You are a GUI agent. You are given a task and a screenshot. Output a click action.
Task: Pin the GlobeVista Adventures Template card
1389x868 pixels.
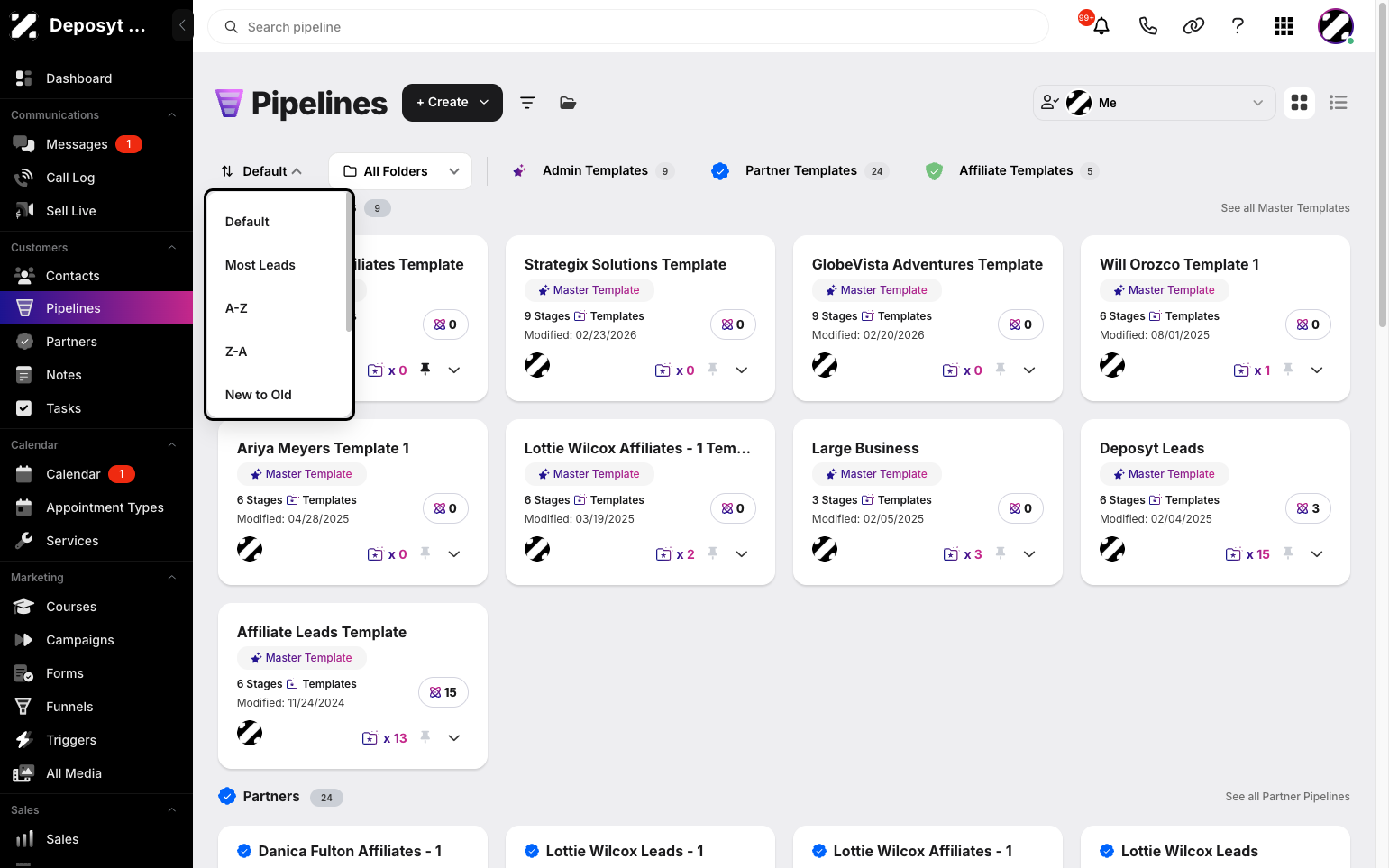pyautogui.click(x=1000, y=370)
